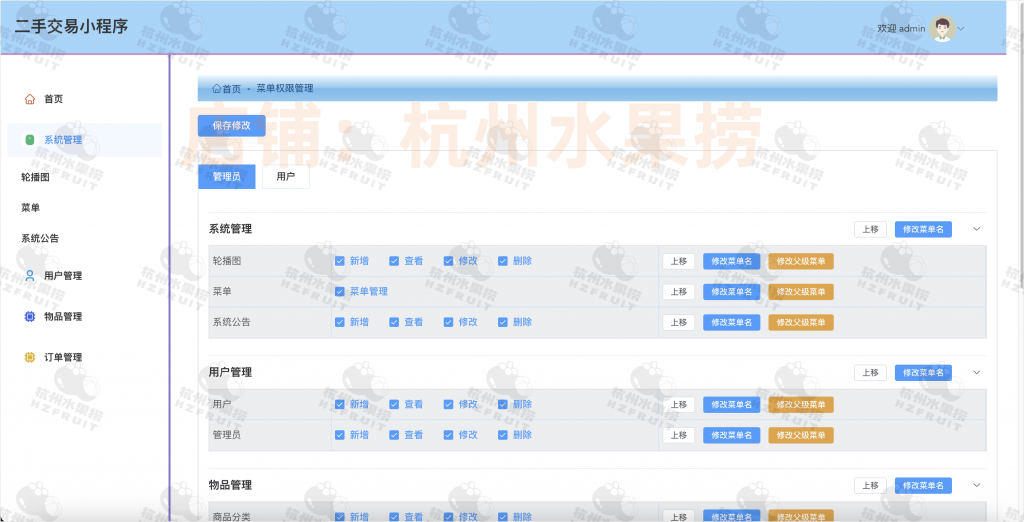Collapse the 物品管理 section chevron
This screenshot has height=522, width=1024.
977,485
